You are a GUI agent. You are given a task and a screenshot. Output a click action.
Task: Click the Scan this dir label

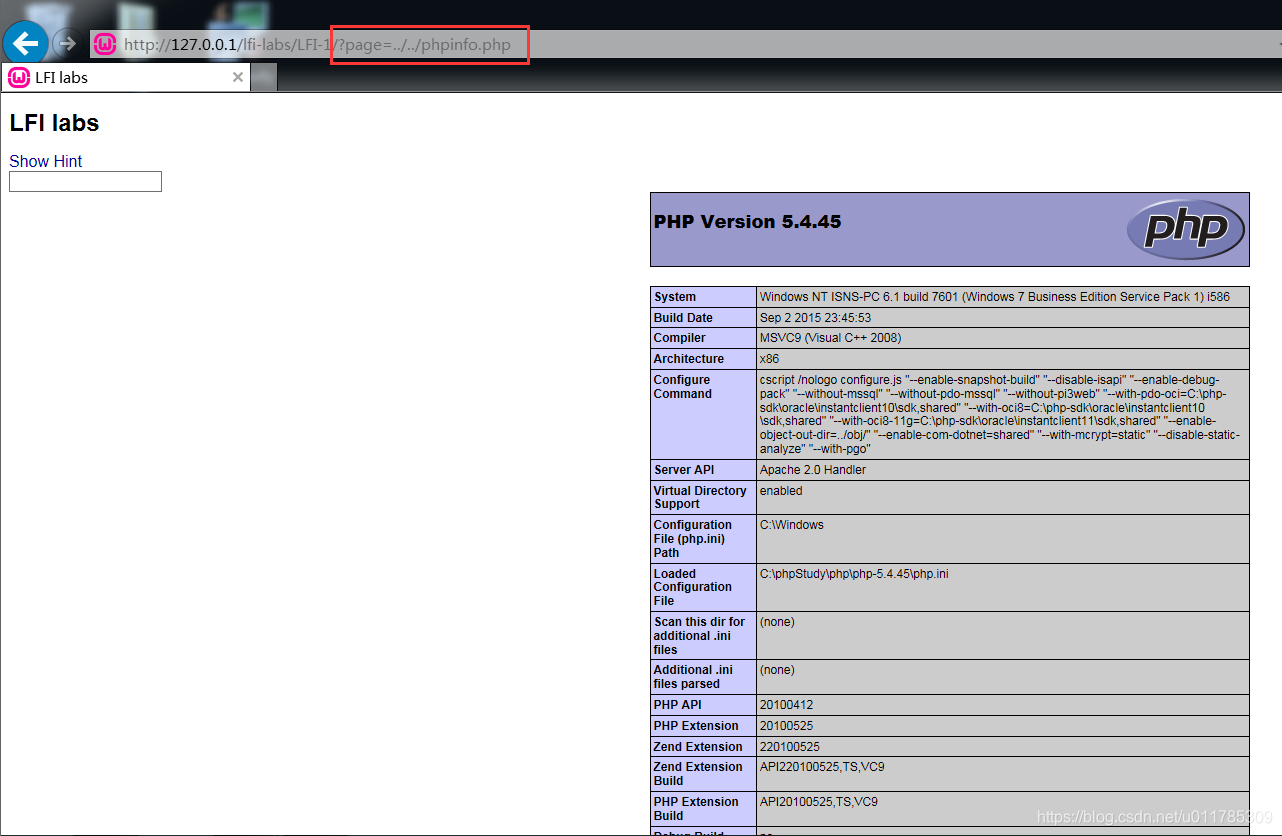click(x=699, y=636)
